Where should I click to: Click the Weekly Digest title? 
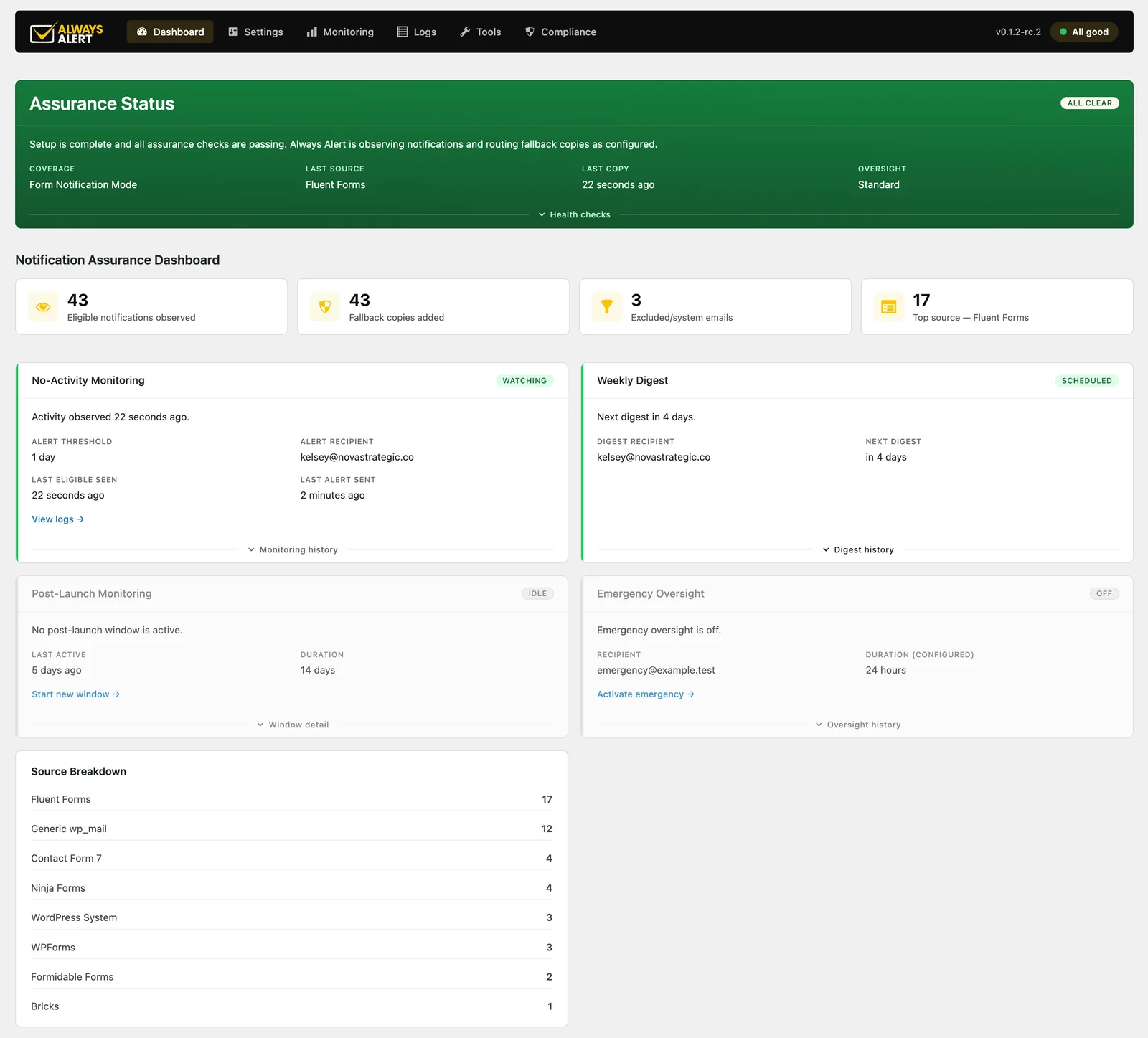pos(632,381)
